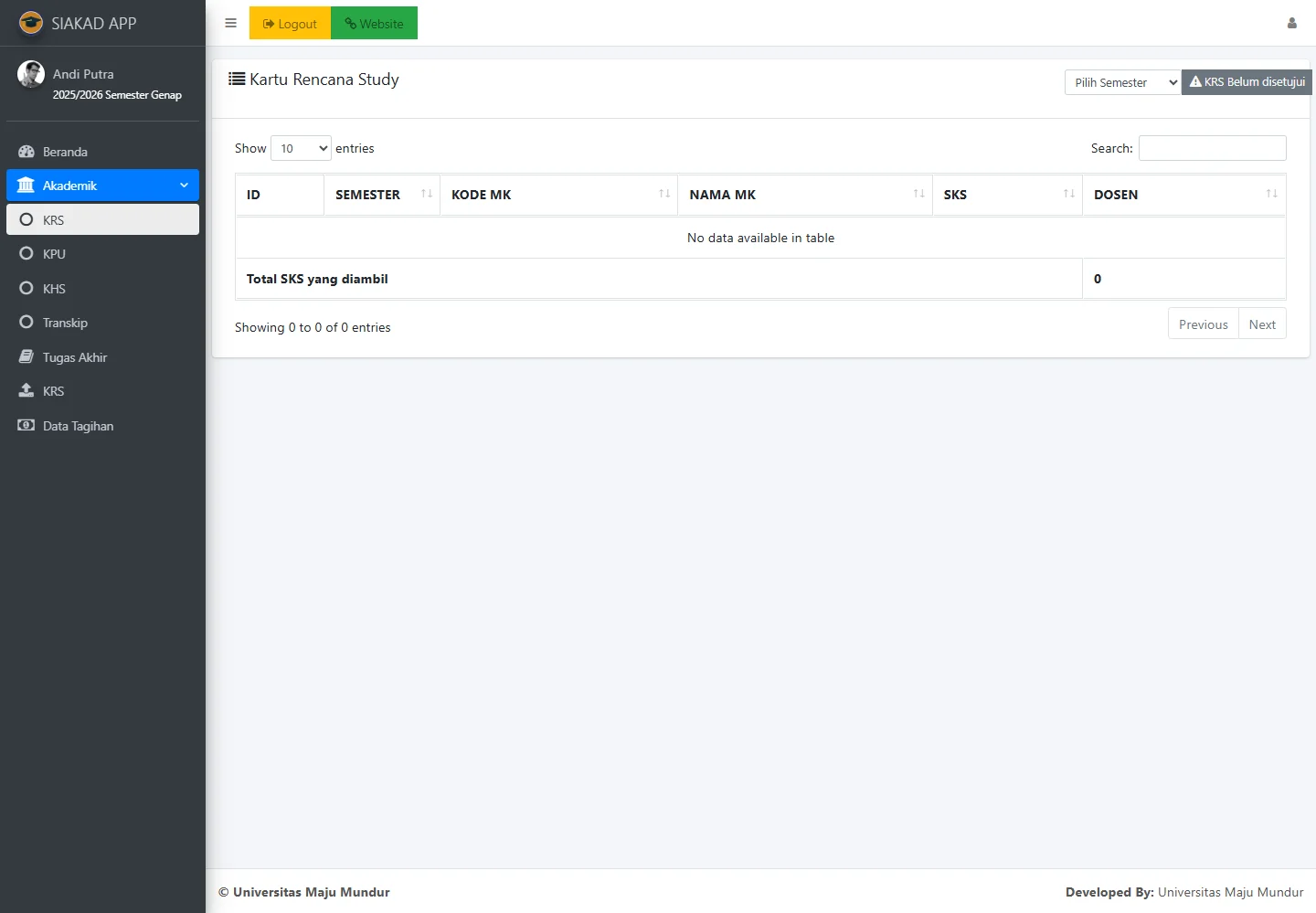Click the Akademik building icon

26,186
